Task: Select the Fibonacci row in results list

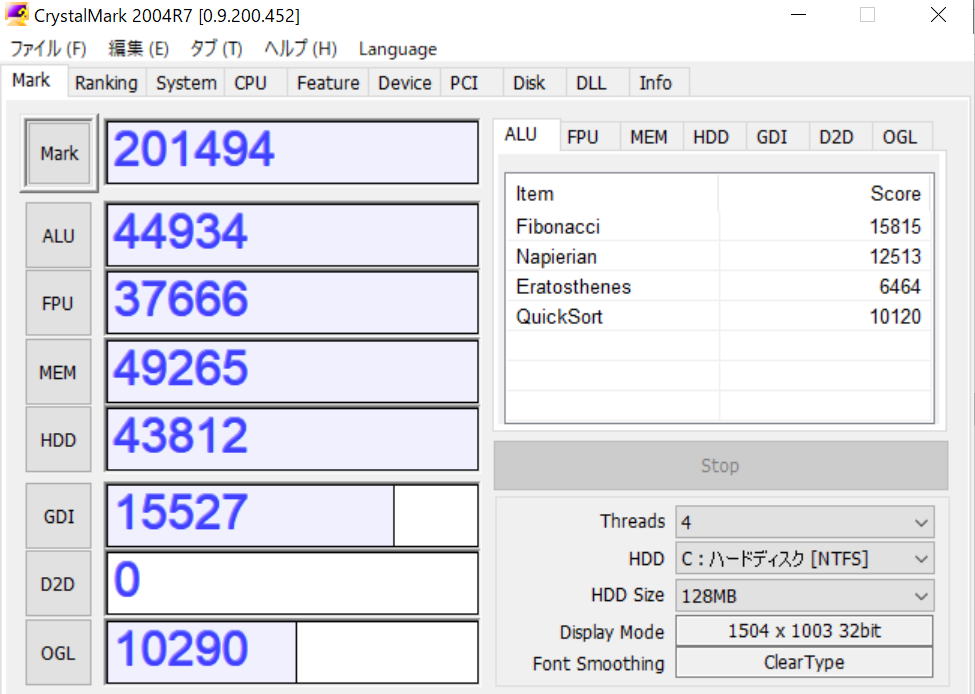Action: coord(719,226)
